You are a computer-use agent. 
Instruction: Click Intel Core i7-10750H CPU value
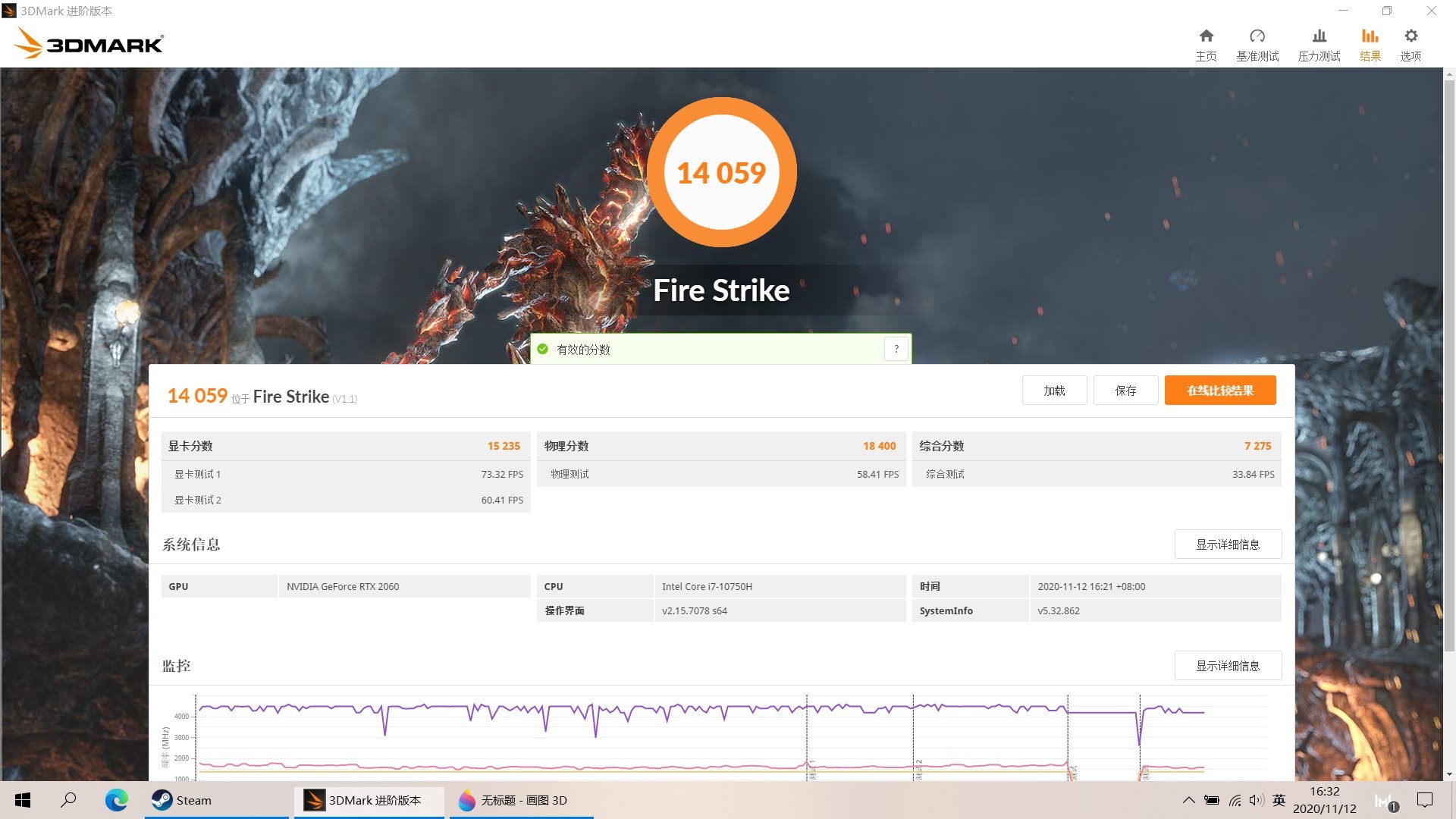point(707,586)
